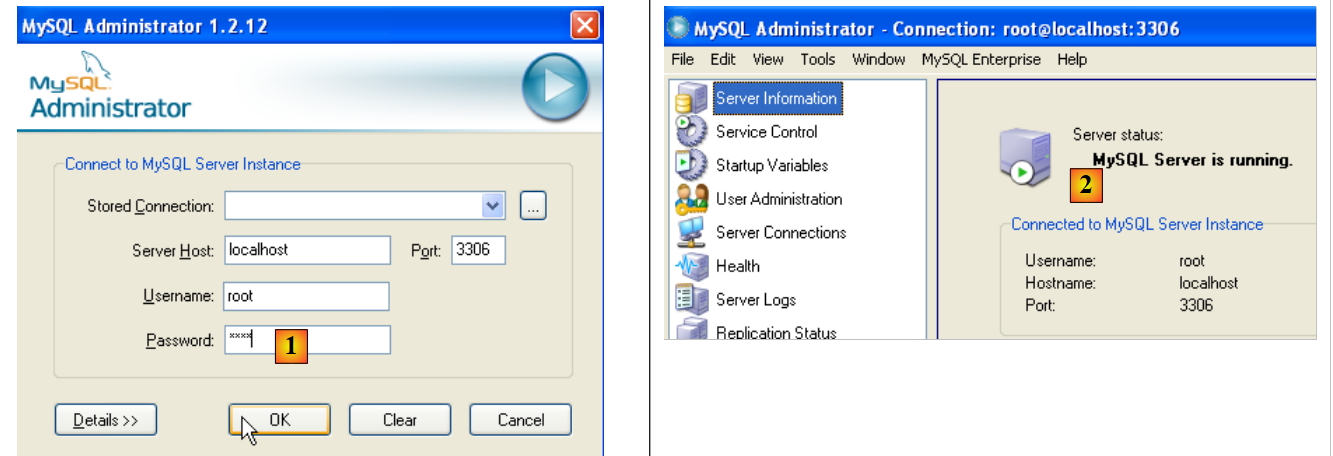The image size is (1333, 456).
Task: Click the ellipsis button beside Stored Connection
Action: (x=533, y=206)
